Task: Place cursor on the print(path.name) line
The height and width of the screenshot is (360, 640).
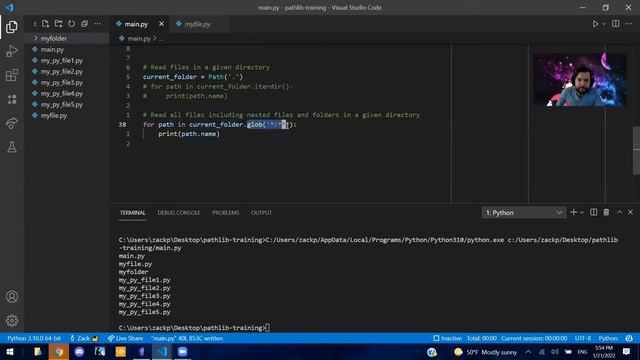Action: point(189,134)
